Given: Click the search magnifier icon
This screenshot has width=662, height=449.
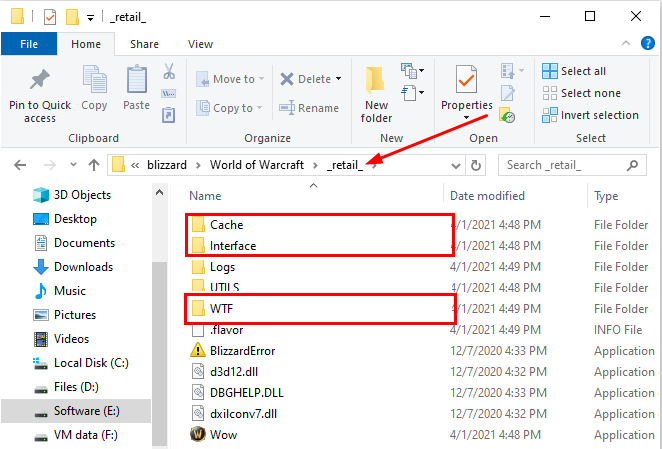Looking at the screenshot, I should (x=632, y=165).
